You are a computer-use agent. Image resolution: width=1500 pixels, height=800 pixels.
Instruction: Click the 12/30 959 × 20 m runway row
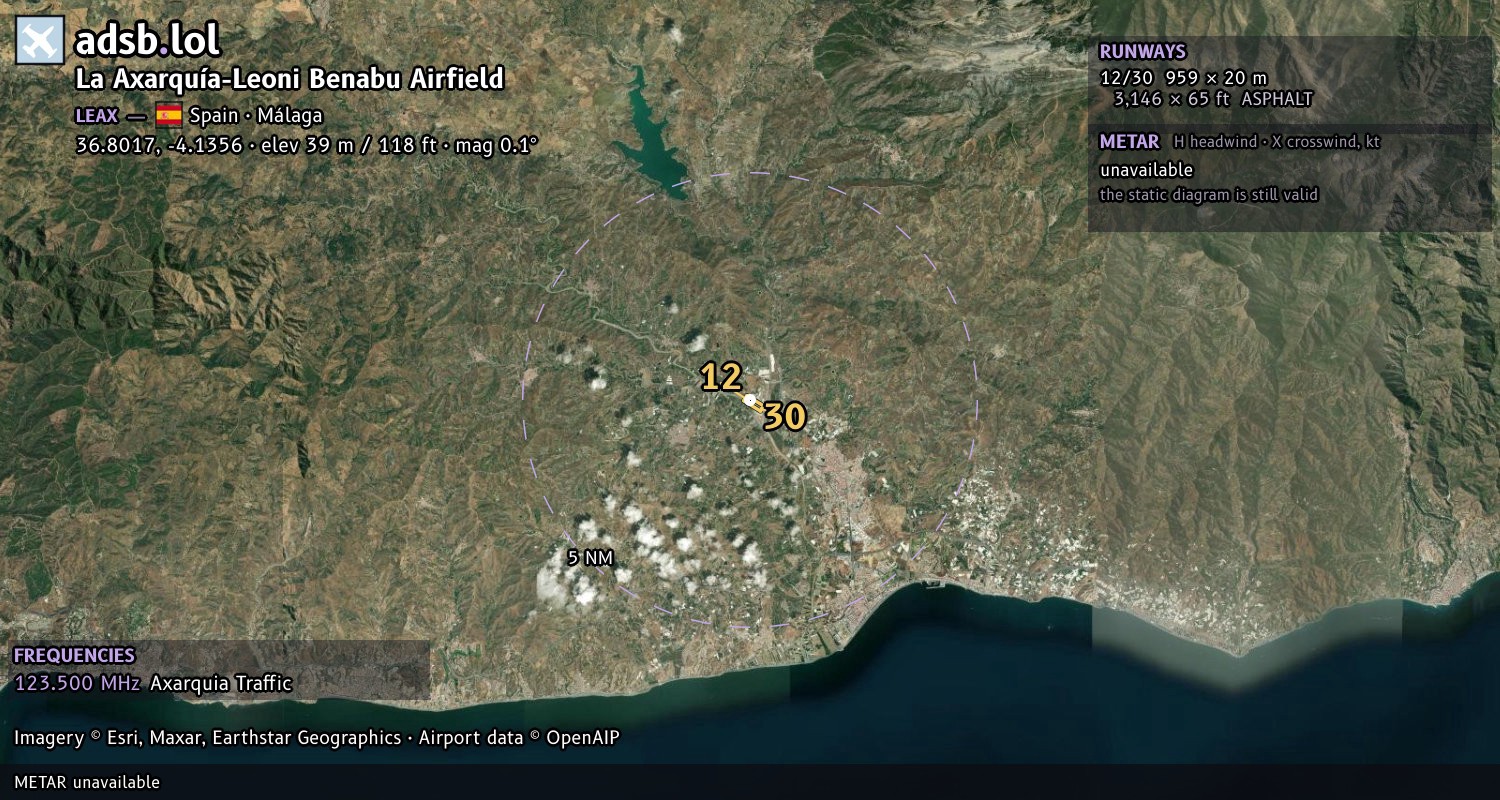point(1183,77)
